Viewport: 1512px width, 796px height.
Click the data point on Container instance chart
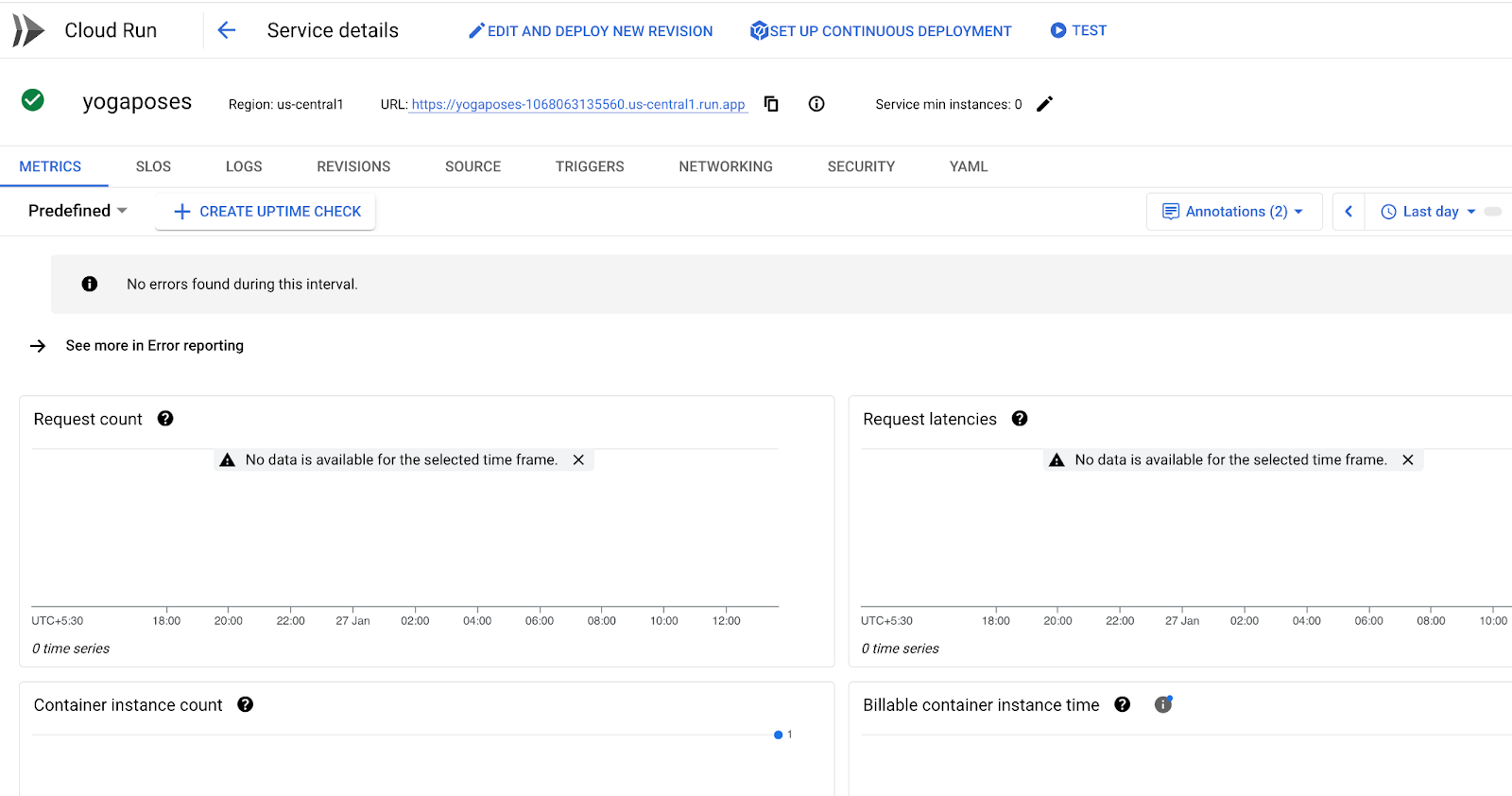778,735
